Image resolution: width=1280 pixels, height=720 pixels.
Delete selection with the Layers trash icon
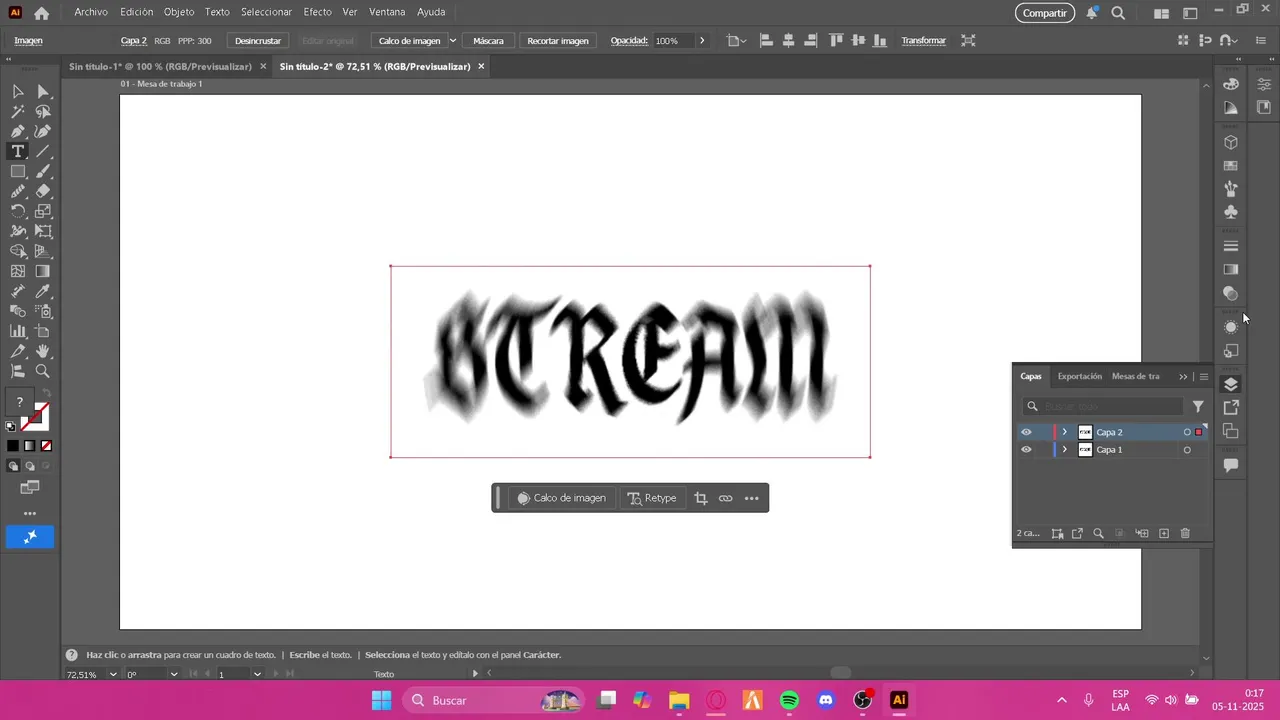pos(1186,534)
